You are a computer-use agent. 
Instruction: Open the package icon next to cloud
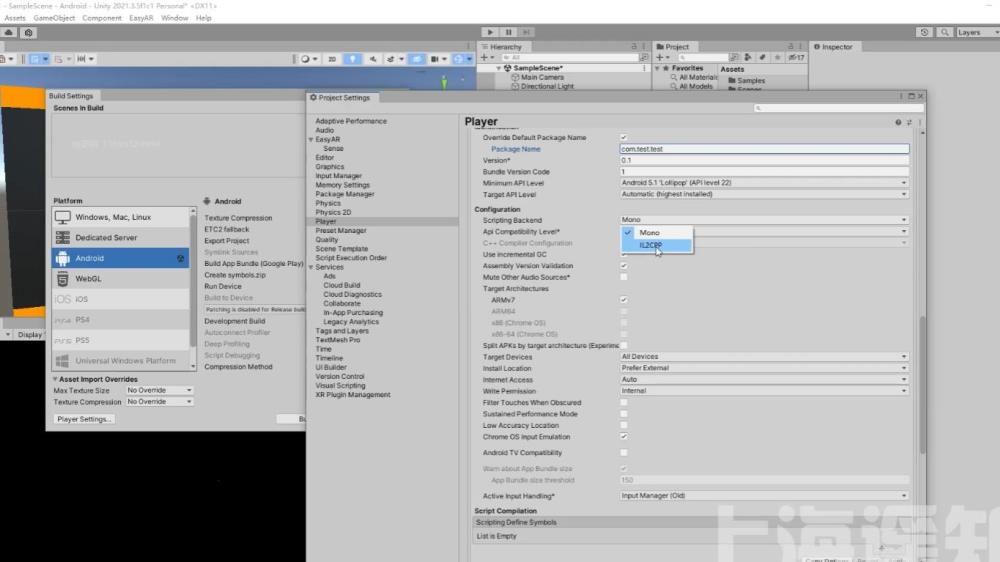click(28, 33)
